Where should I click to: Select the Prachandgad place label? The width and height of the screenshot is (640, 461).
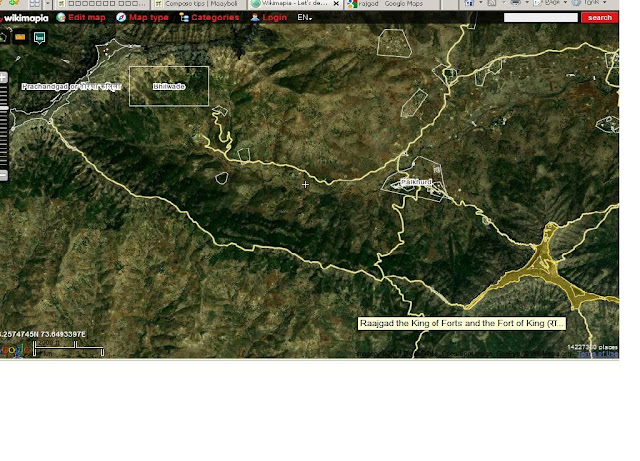pyautogui.click(x=71, y=87)
